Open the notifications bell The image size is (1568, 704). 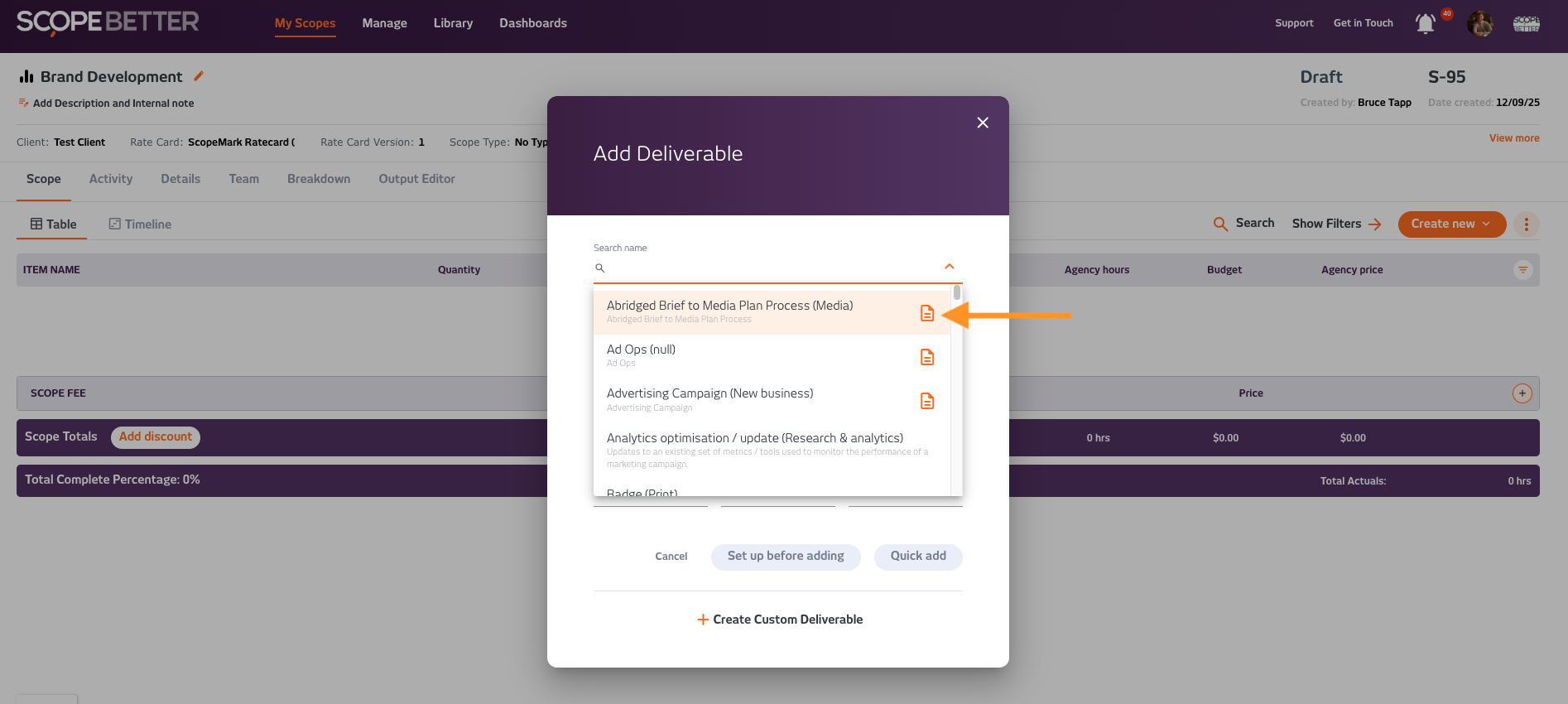1425,24
